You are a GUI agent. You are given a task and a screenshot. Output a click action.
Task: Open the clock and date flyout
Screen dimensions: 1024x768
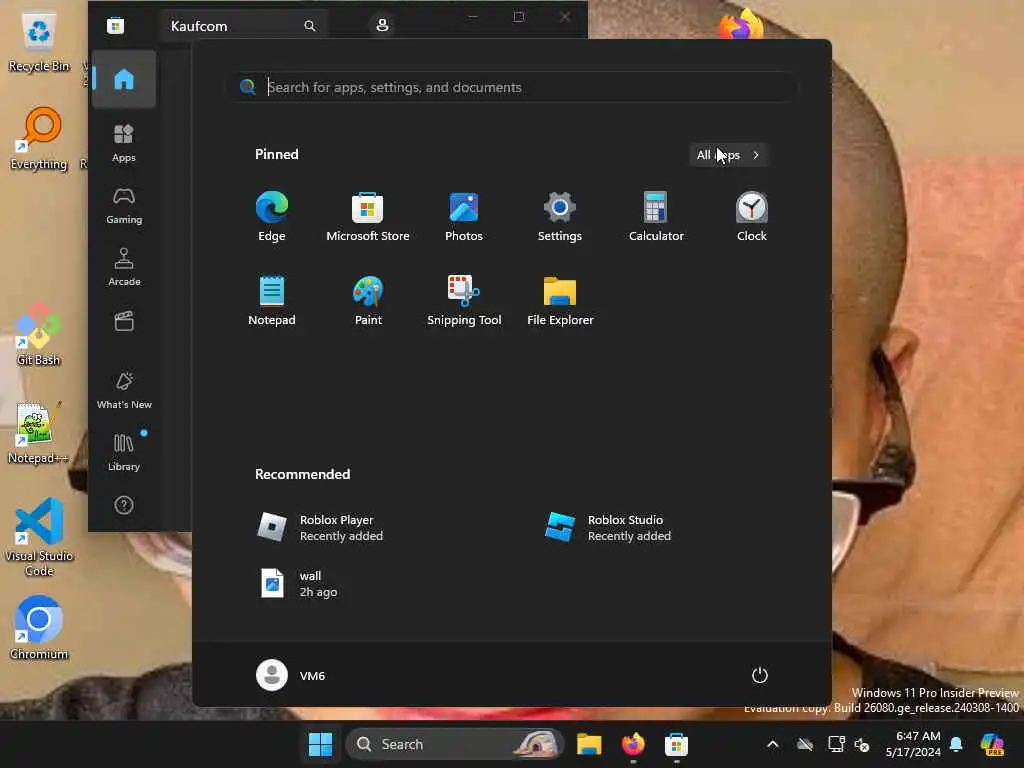click(914, 744)
